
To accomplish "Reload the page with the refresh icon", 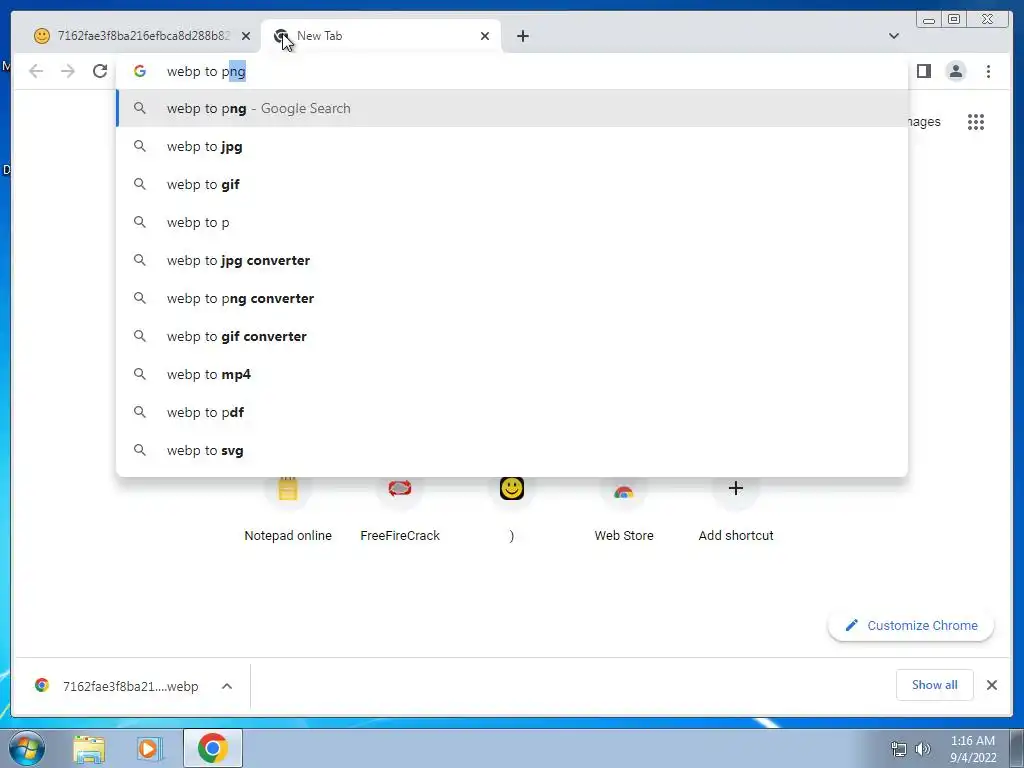I will 100,71.
